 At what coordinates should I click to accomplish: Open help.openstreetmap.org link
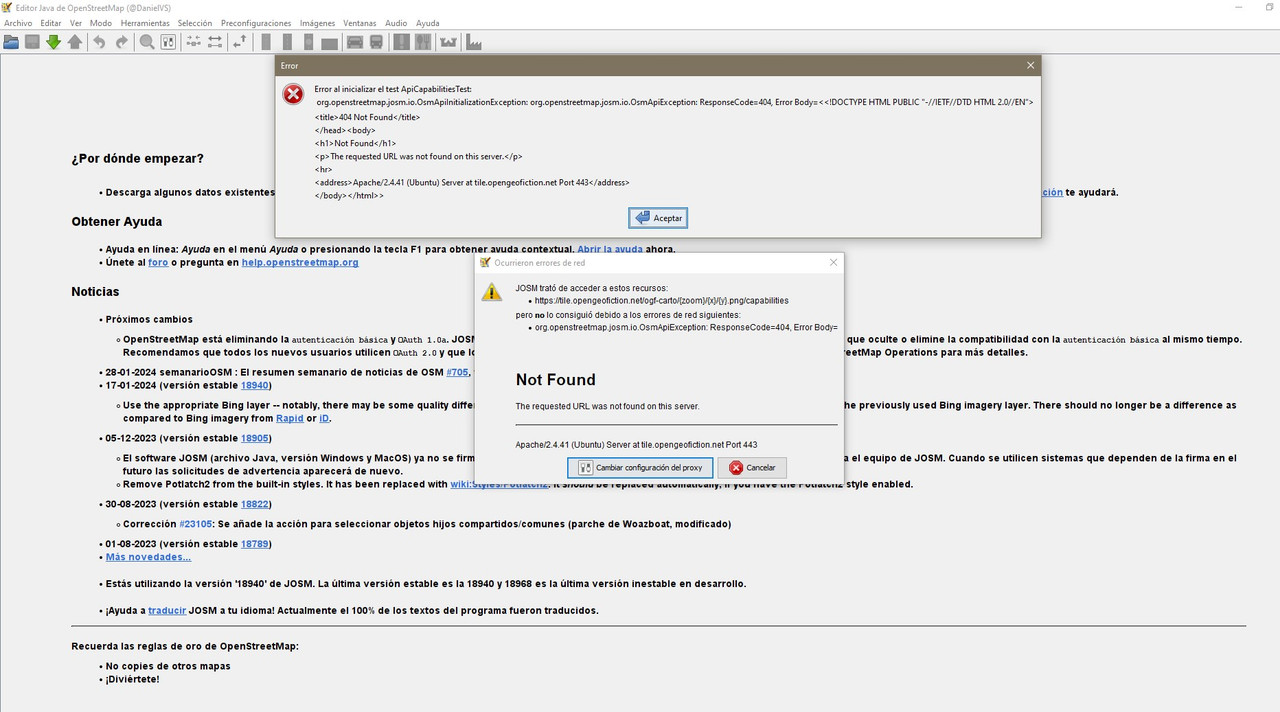pyautogui.click(x=300, y=263)
